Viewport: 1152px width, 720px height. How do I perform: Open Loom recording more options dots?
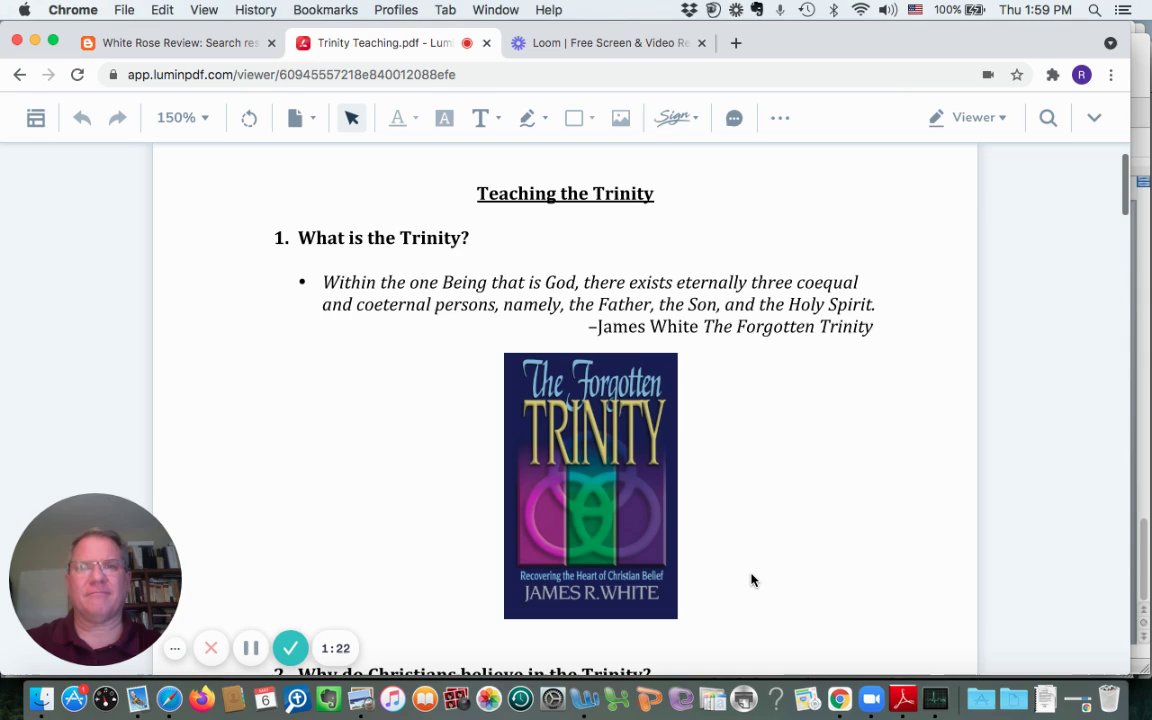coord(175,649)
